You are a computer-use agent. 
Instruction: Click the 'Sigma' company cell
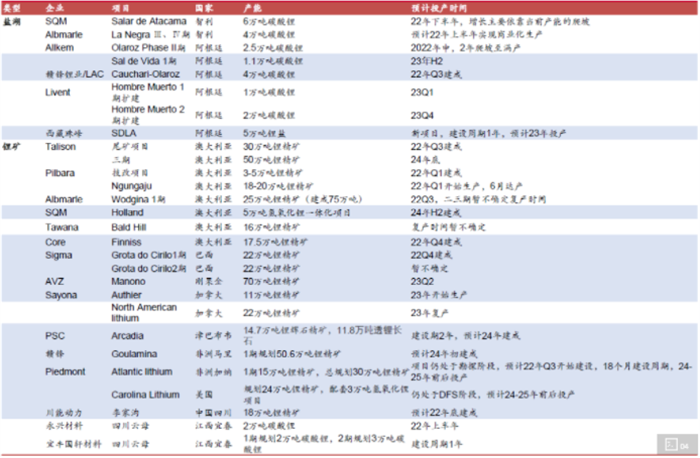click(x=58, y=255)
